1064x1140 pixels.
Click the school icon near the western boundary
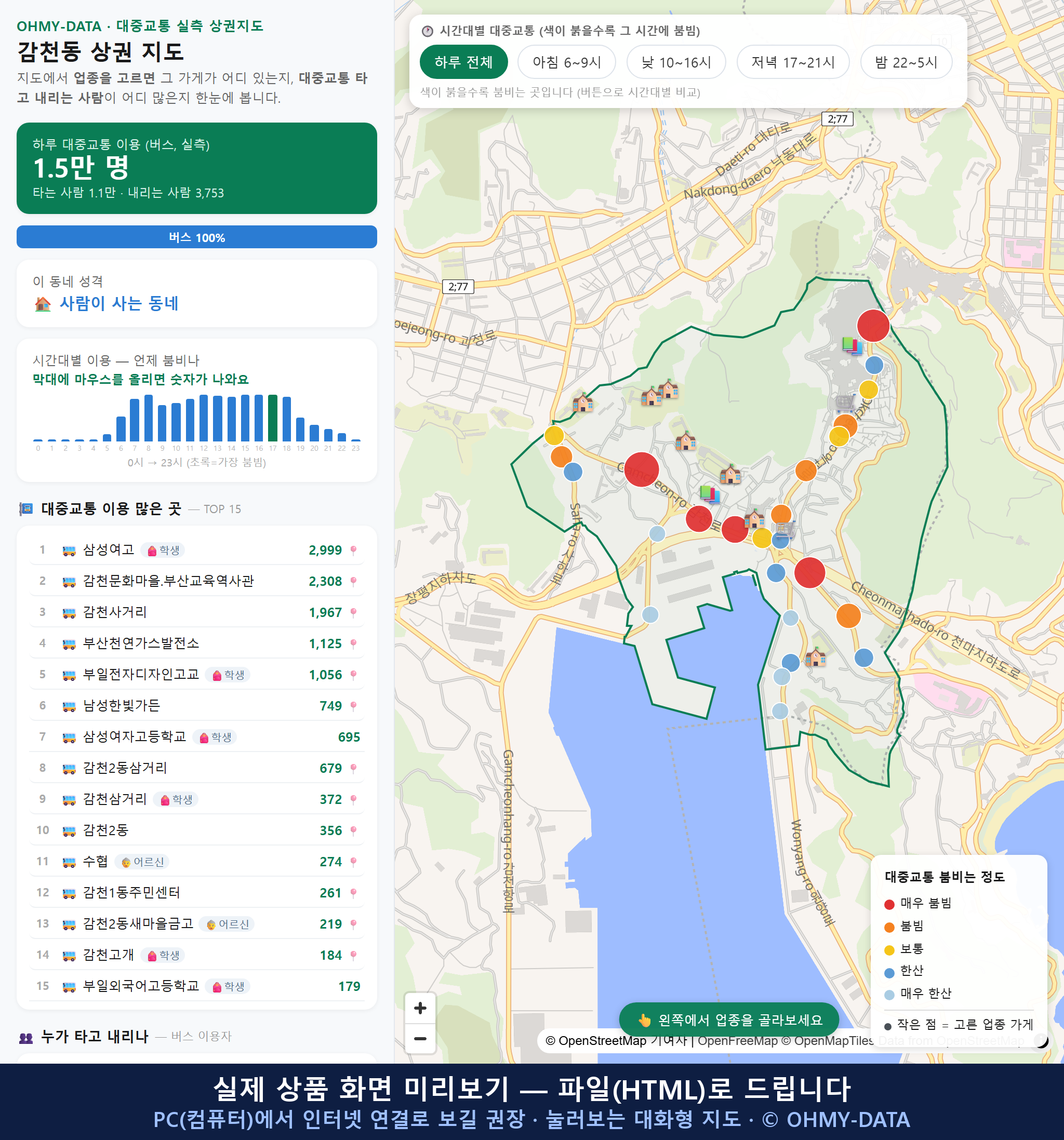583,403
